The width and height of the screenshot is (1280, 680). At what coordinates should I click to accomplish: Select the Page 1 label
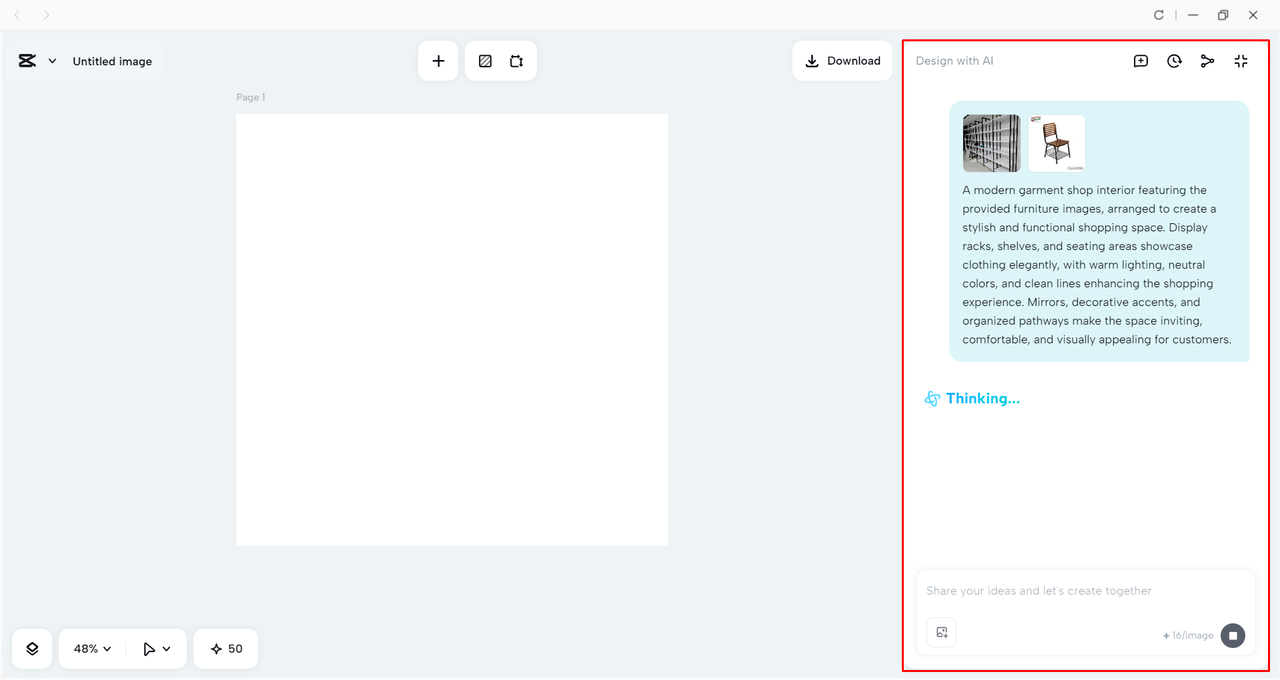(250, 97)
